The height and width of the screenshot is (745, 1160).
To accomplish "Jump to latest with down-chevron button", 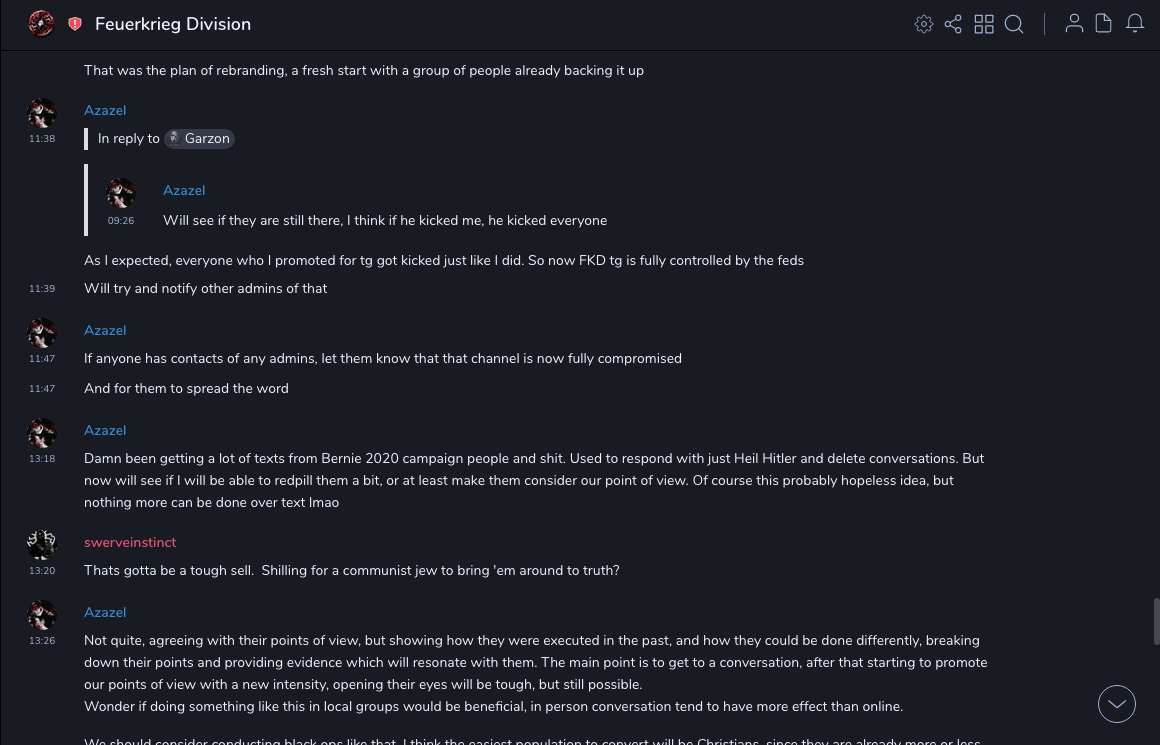I will [1117, 704].
